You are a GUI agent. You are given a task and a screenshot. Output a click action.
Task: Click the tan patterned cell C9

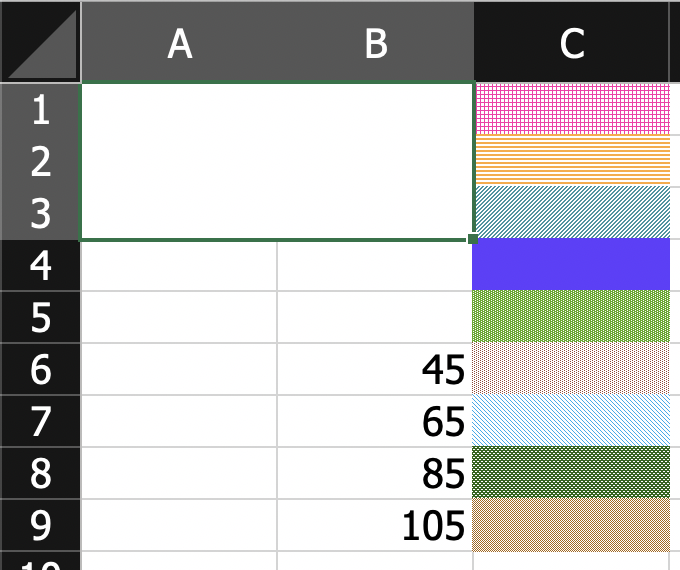point(571,524)
